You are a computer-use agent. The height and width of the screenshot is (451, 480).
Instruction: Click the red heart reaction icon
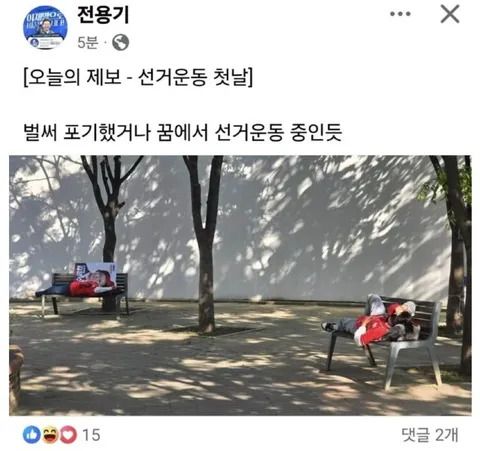(68, 435)
